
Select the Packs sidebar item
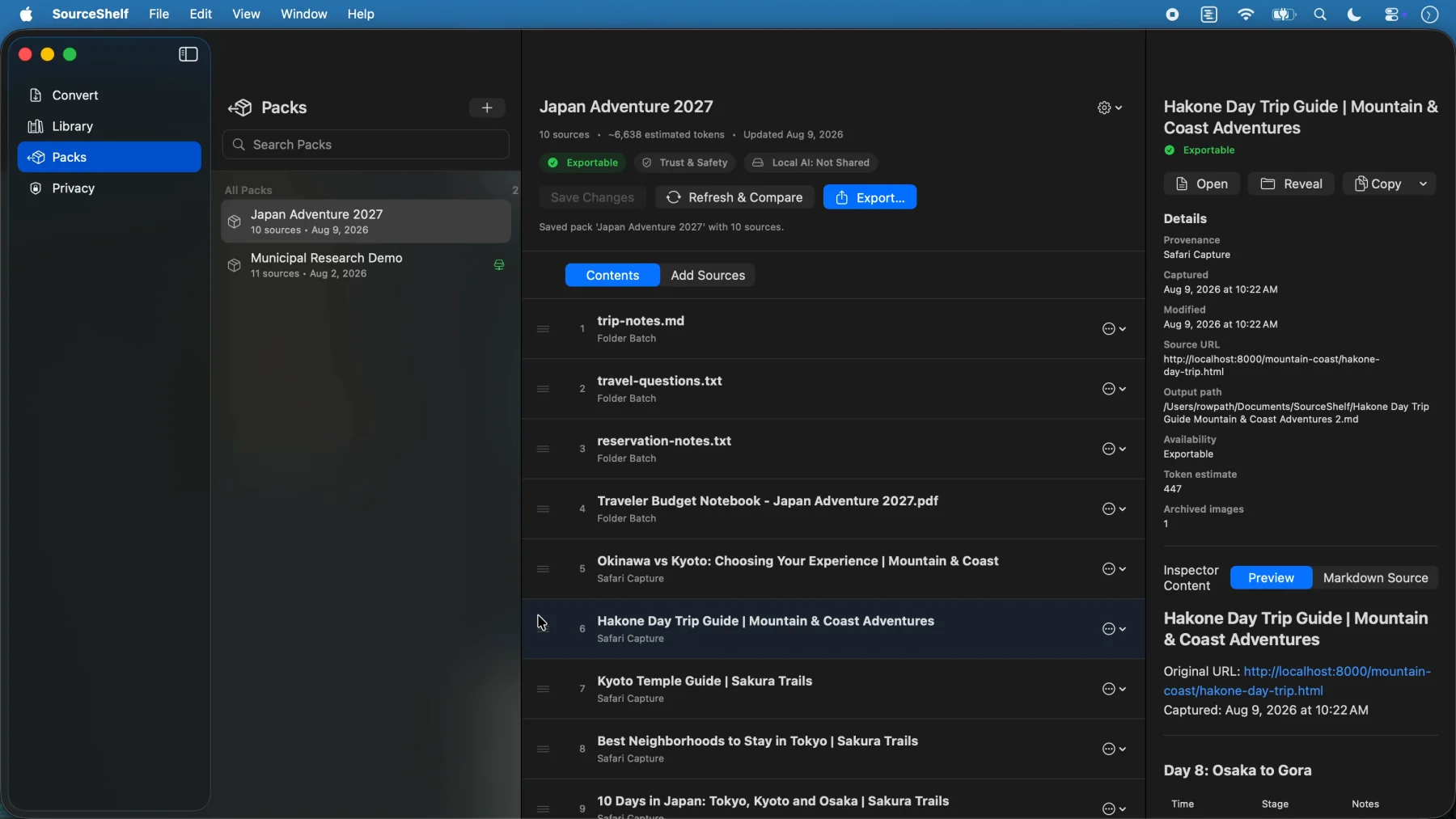109,157
